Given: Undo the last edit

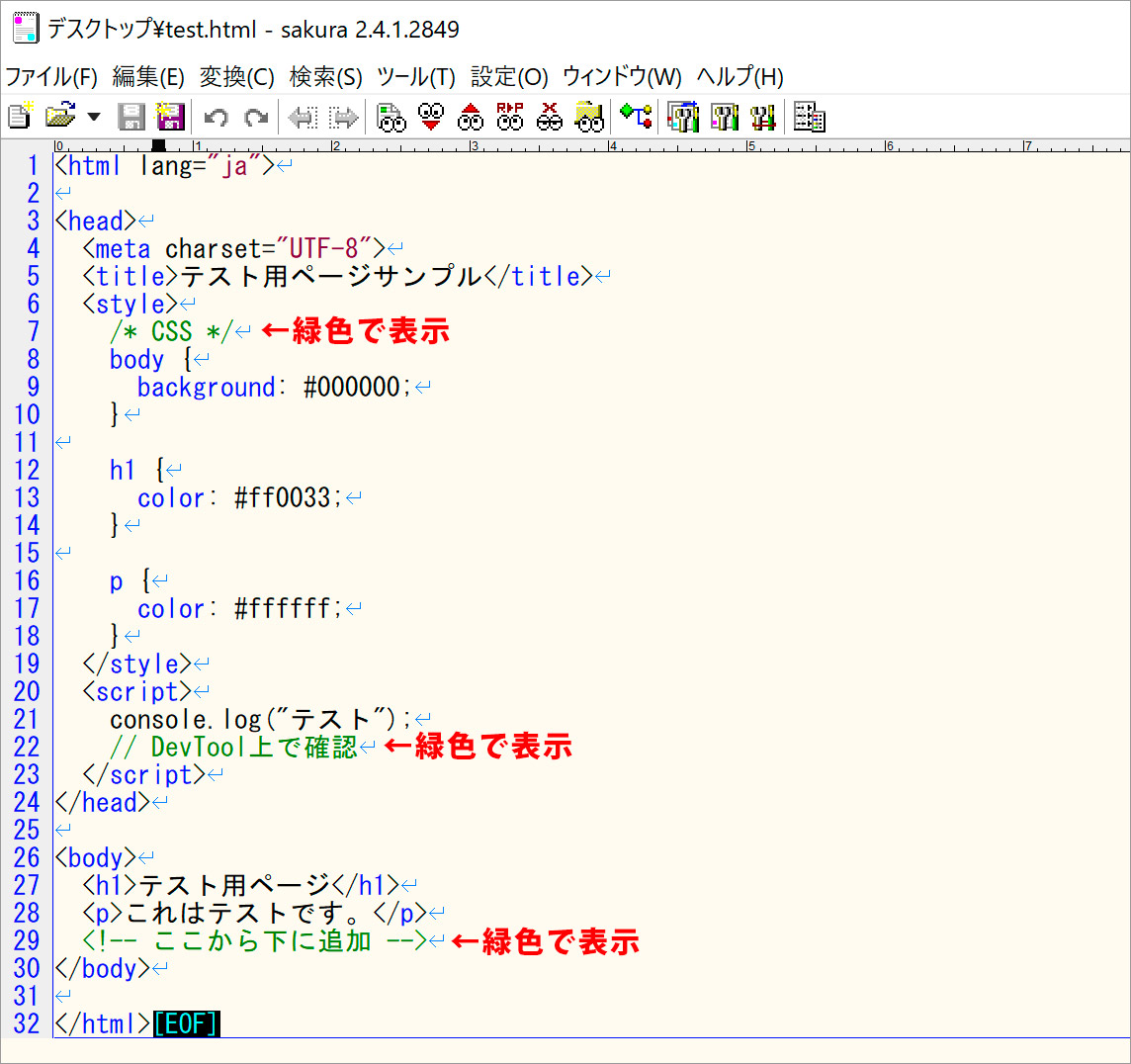Looking at the screenshot, I should (216, 118).
